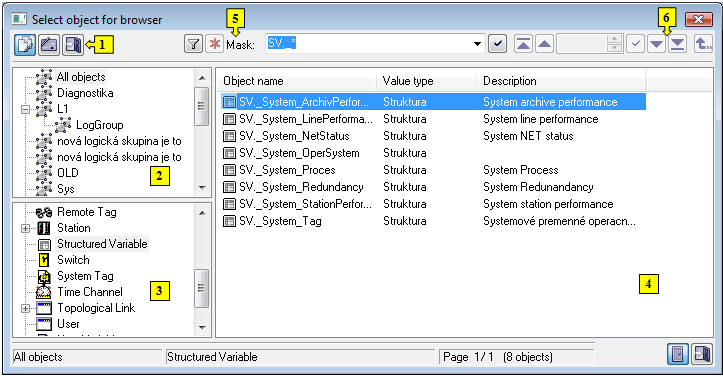This screenshot has width=723, height=377.
Task: Click the Switch object type icon
Action: [44, 260]
